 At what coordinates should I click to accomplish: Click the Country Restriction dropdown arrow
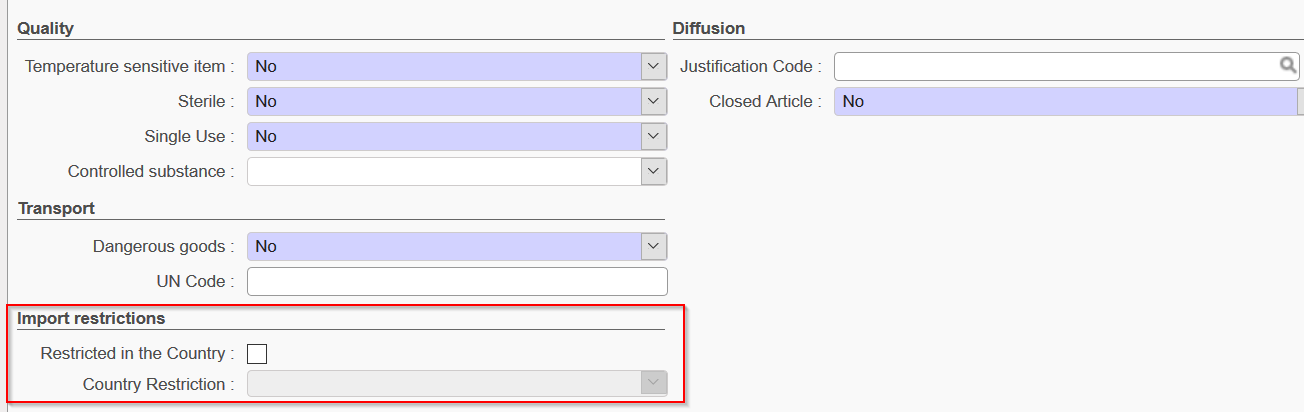click(x=654, y=384)
